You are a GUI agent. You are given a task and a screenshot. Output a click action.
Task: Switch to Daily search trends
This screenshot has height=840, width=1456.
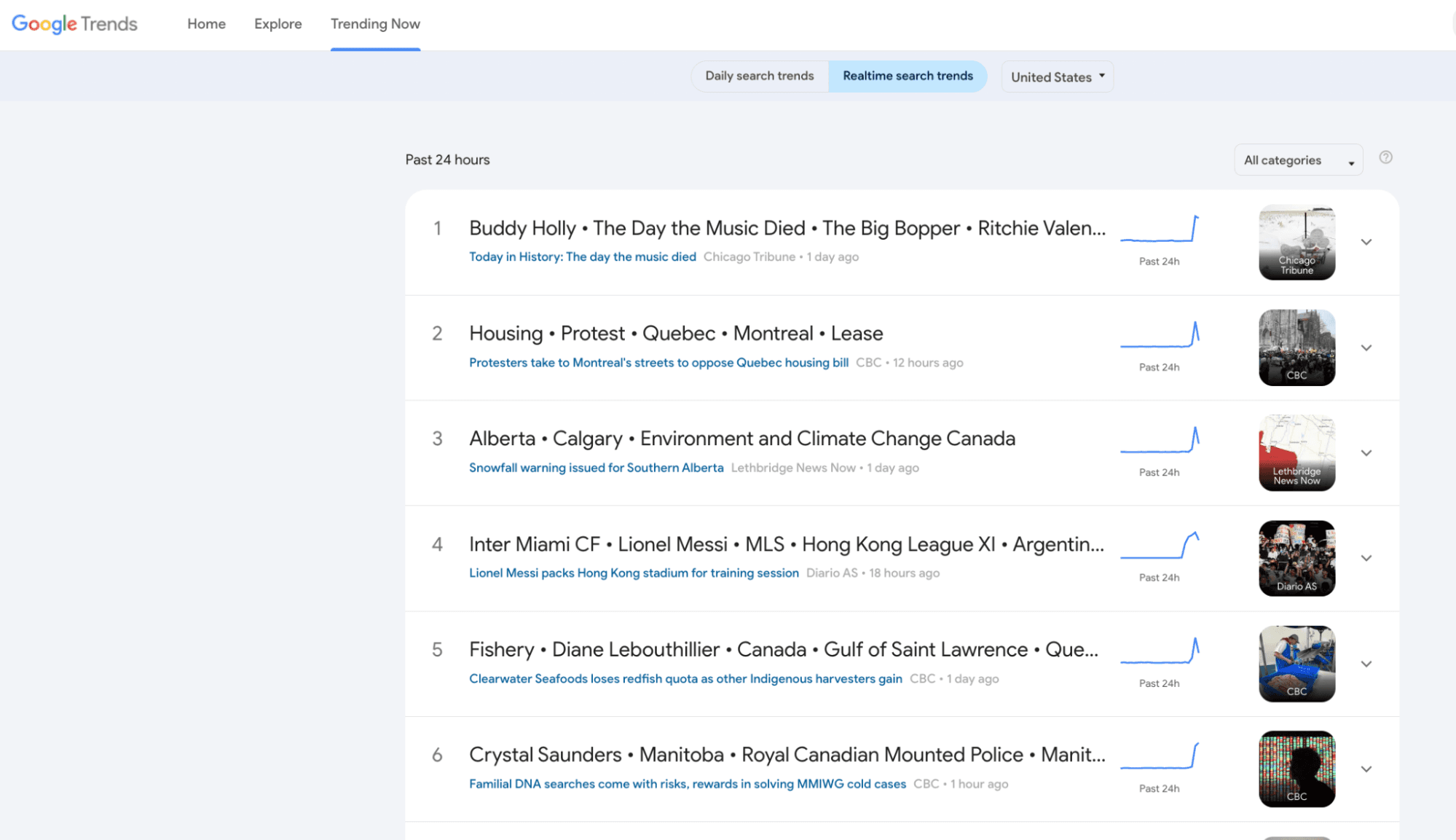[x=759, y=76]
